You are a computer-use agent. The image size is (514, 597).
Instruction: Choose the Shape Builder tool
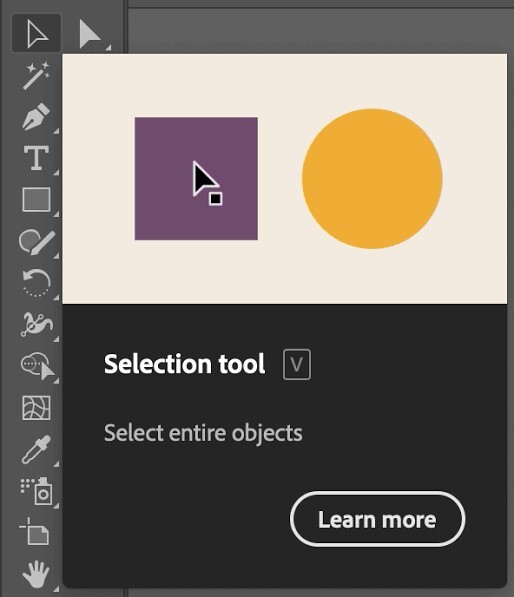(x=37, y=366)
